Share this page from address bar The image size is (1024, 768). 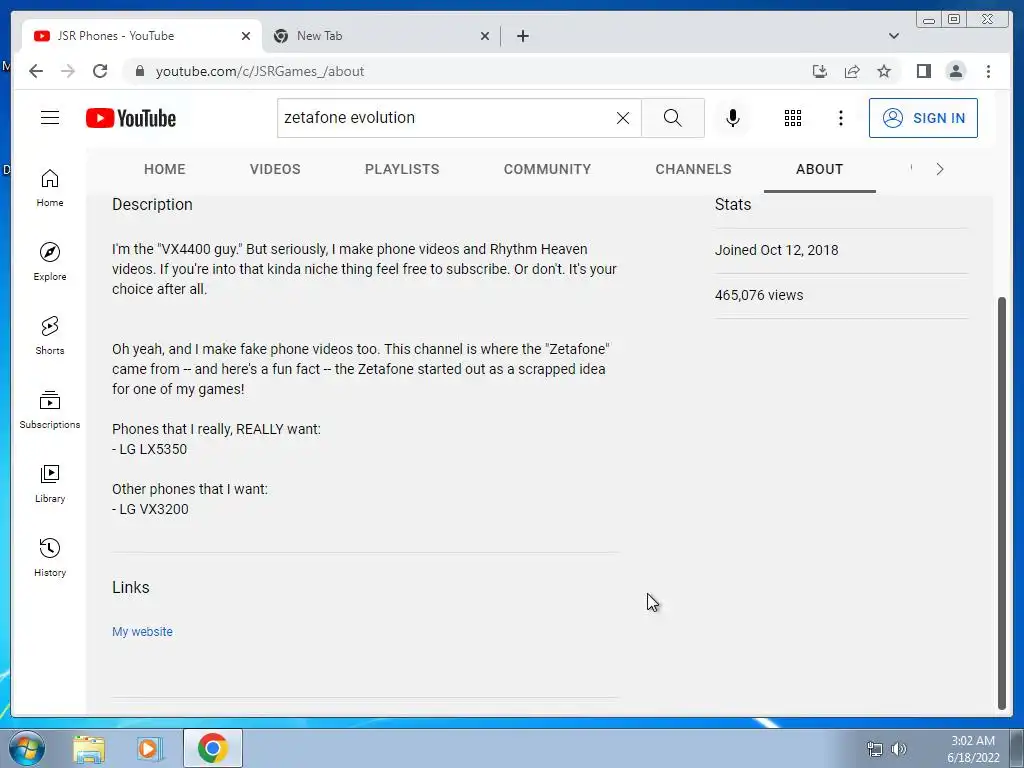coord(852,71)
